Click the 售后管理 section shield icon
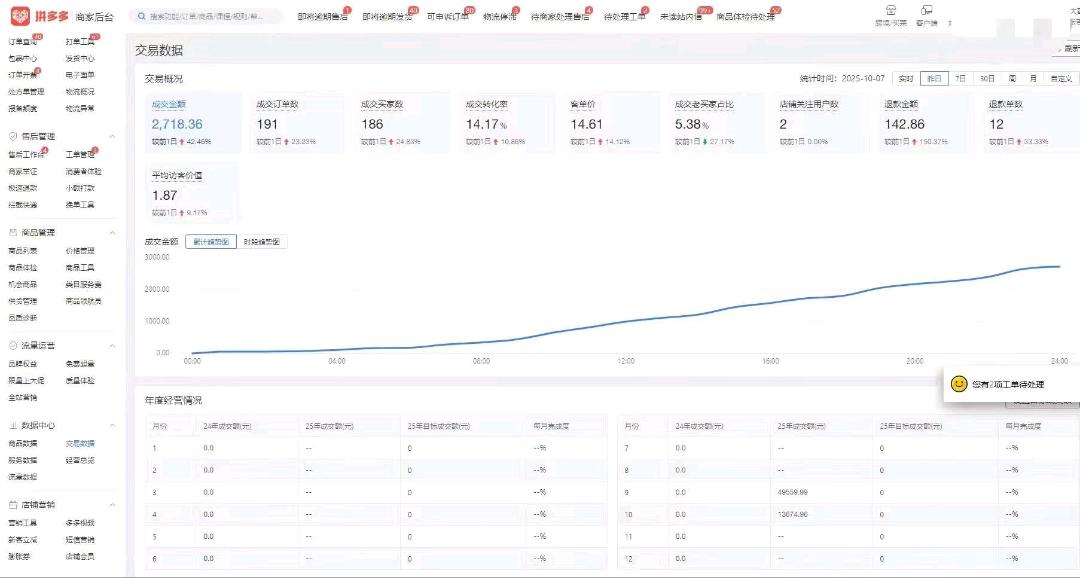Screen dimensions: 1080x578 pyautogui.click(x=13, y=136)
